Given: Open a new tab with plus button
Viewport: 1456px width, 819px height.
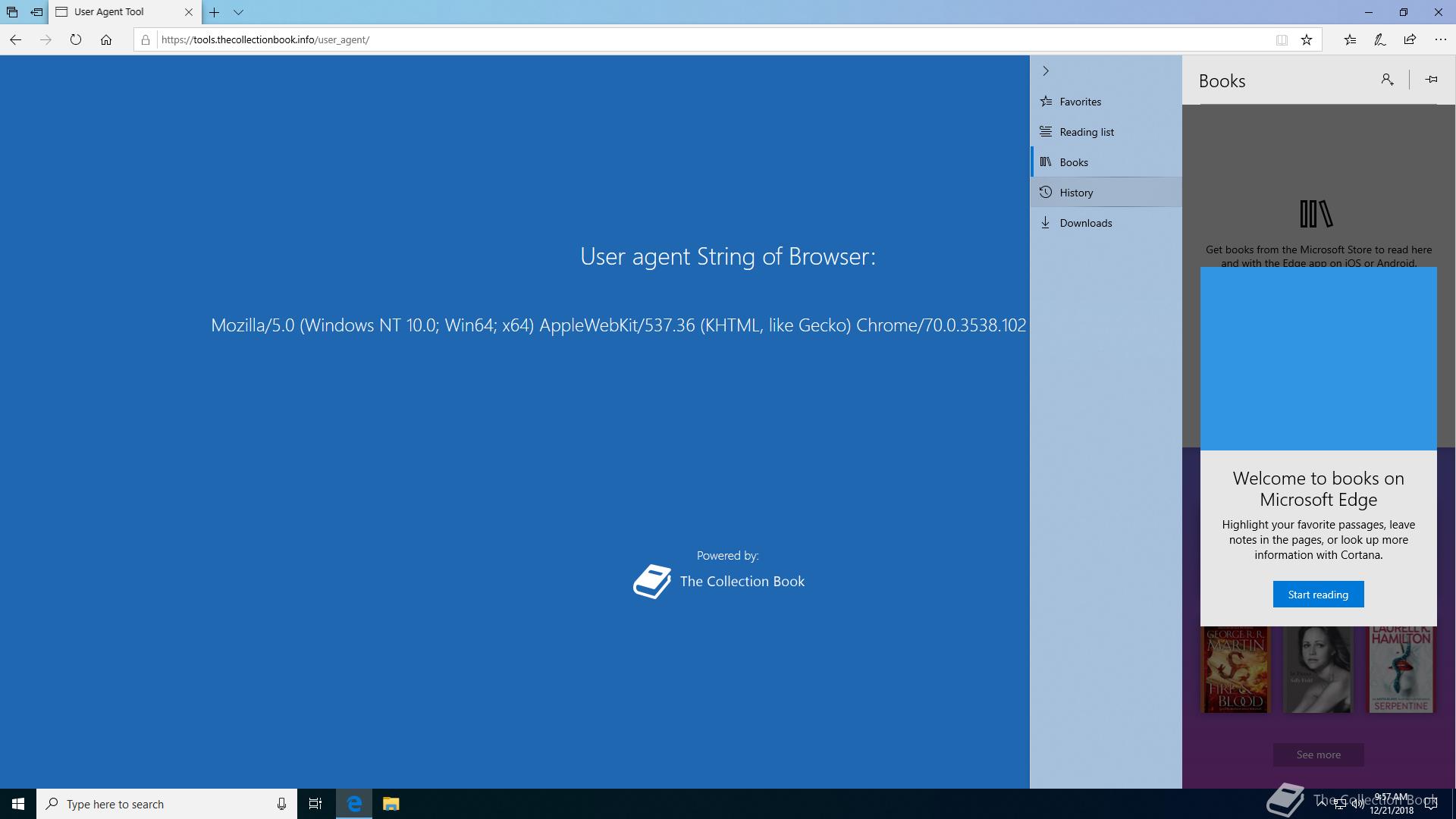Looking at the screenshot, I should (x=215, y=12).
